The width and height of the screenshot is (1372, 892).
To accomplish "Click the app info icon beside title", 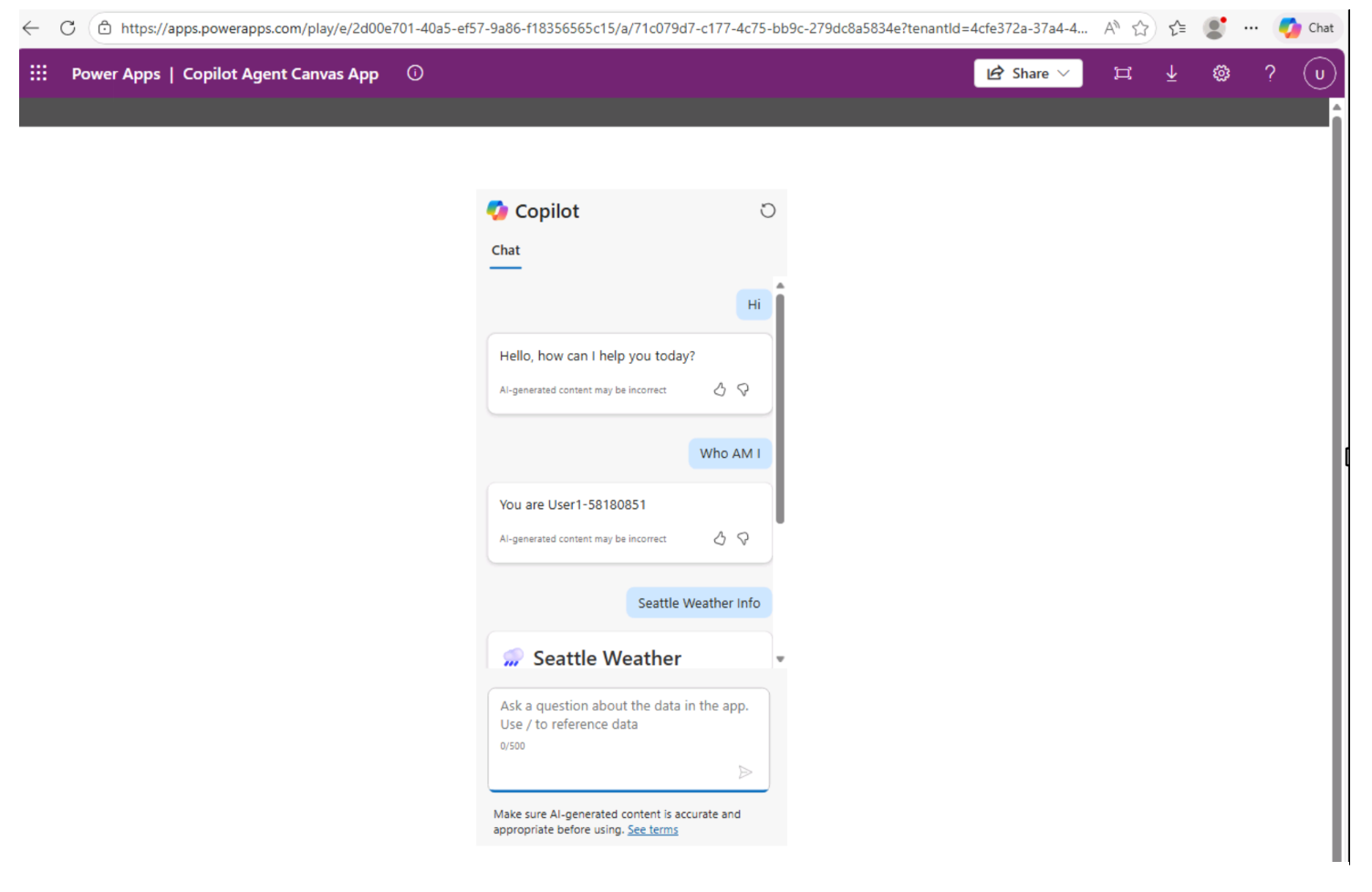I will pyautogui.click(x=415, y=73).
